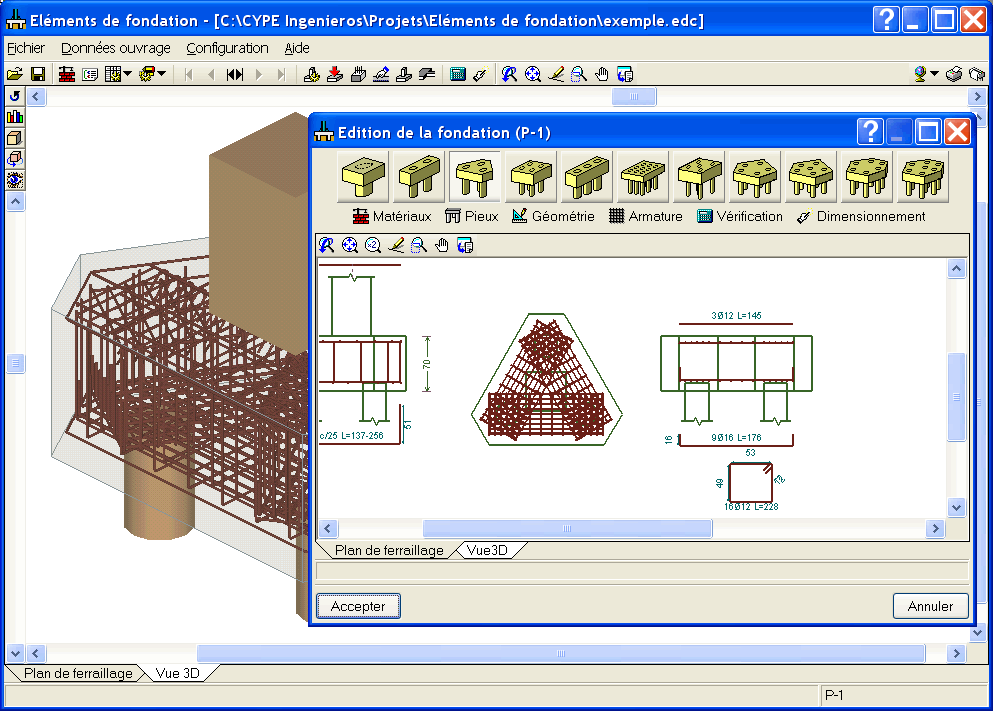
Task: Click the redraw icon in main toolbar
Action: point(509,74)
